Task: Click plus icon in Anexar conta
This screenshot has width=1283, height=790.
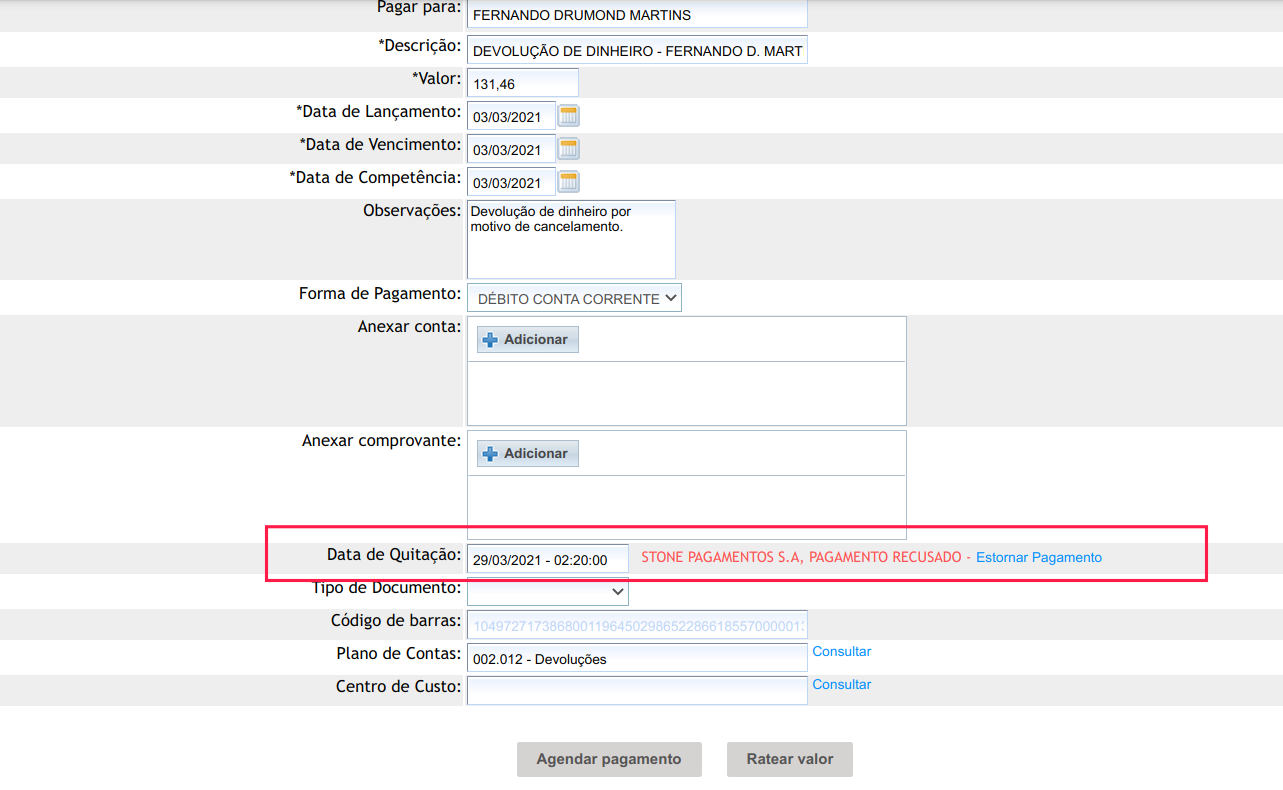Action: tap(490, 340)
